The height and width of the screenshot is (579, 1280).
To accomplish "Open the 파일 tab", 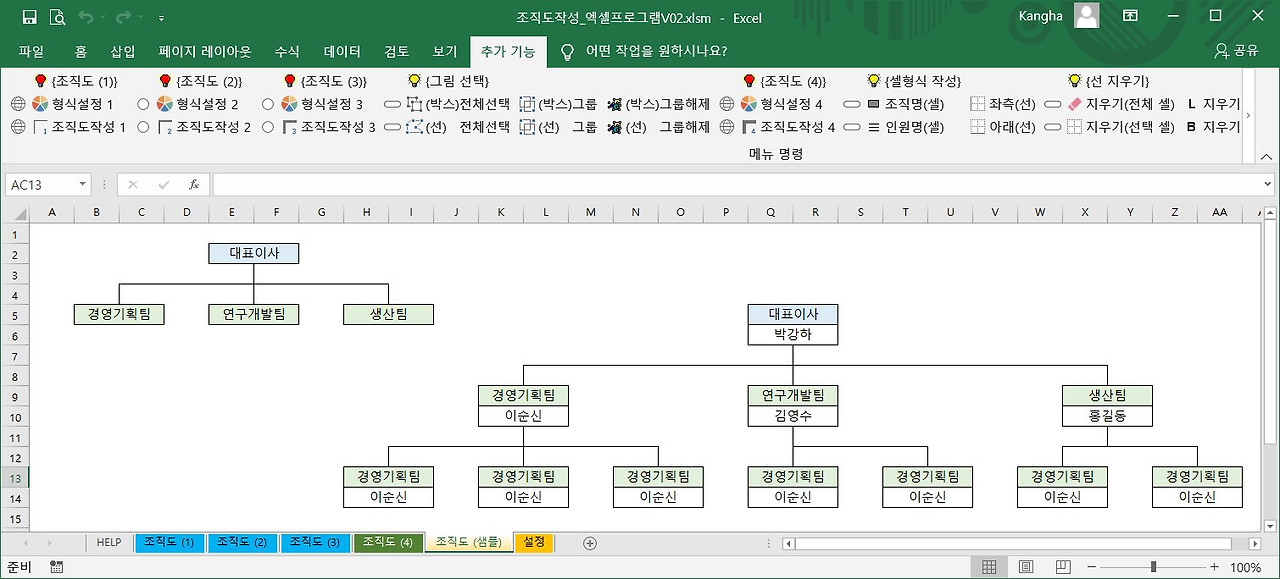I will click(31, 51).
